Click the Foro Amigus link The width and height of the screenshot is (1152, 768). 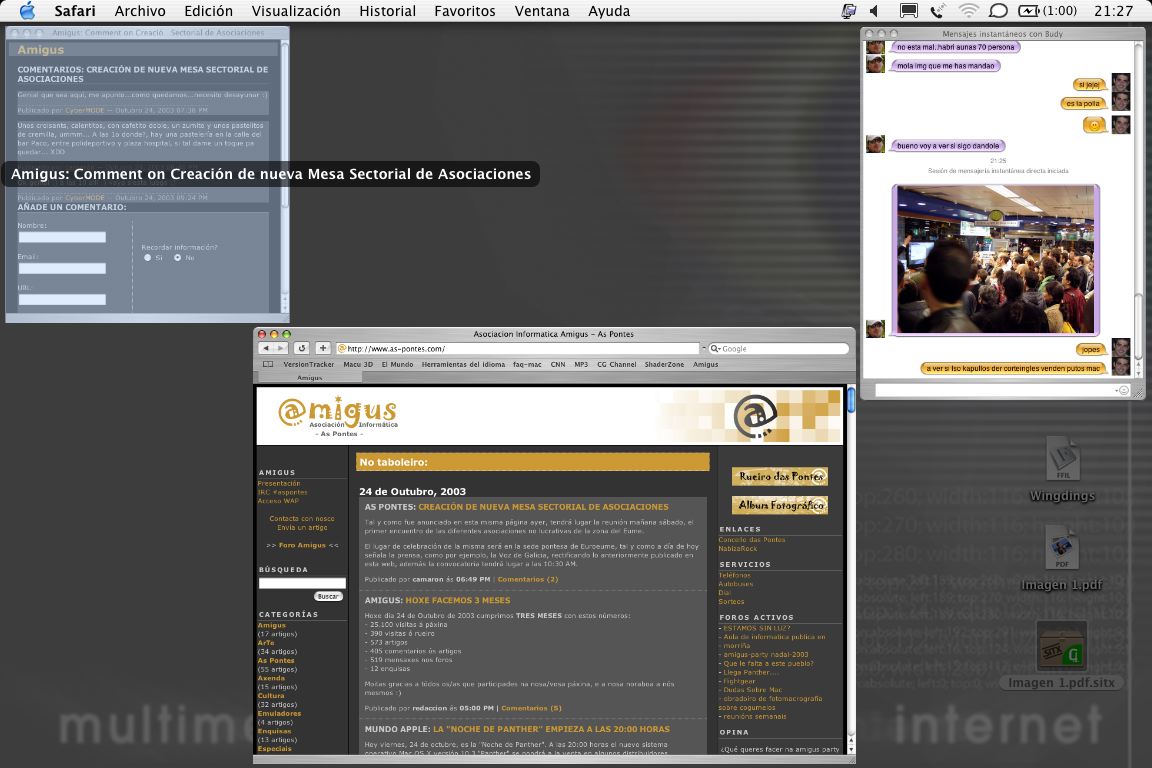[302, 545]
